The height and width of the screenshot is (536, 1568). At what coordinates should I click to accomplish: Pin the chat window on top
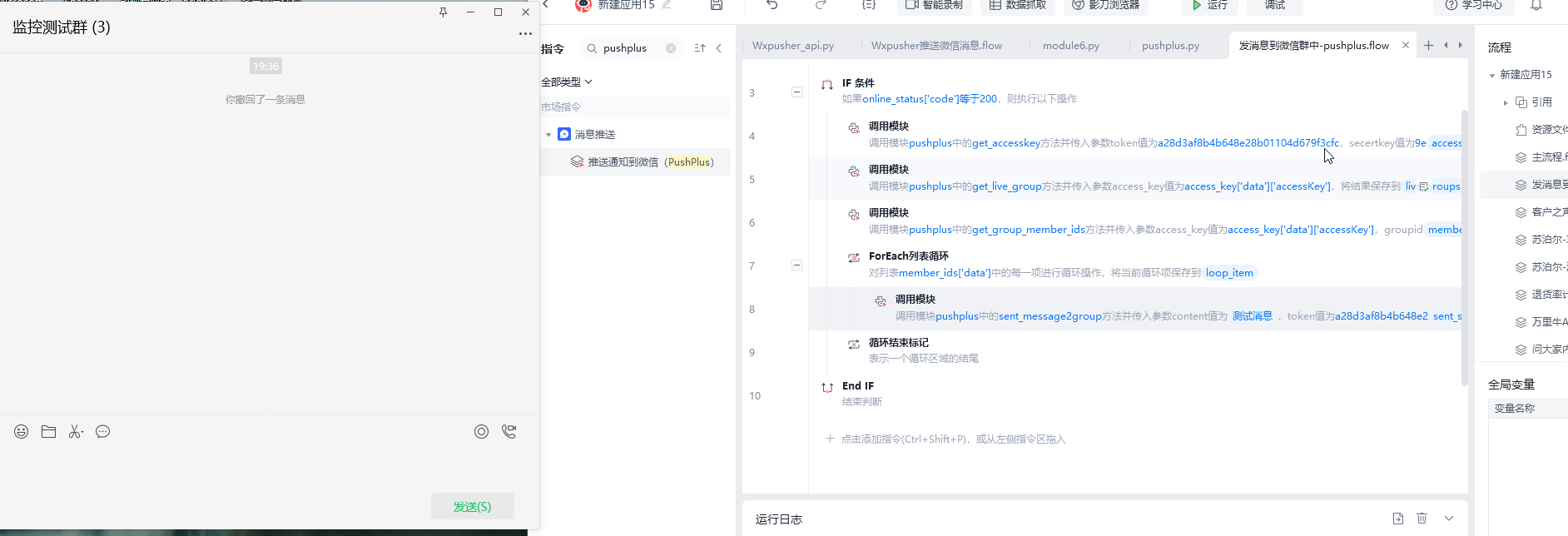point(443,12)
